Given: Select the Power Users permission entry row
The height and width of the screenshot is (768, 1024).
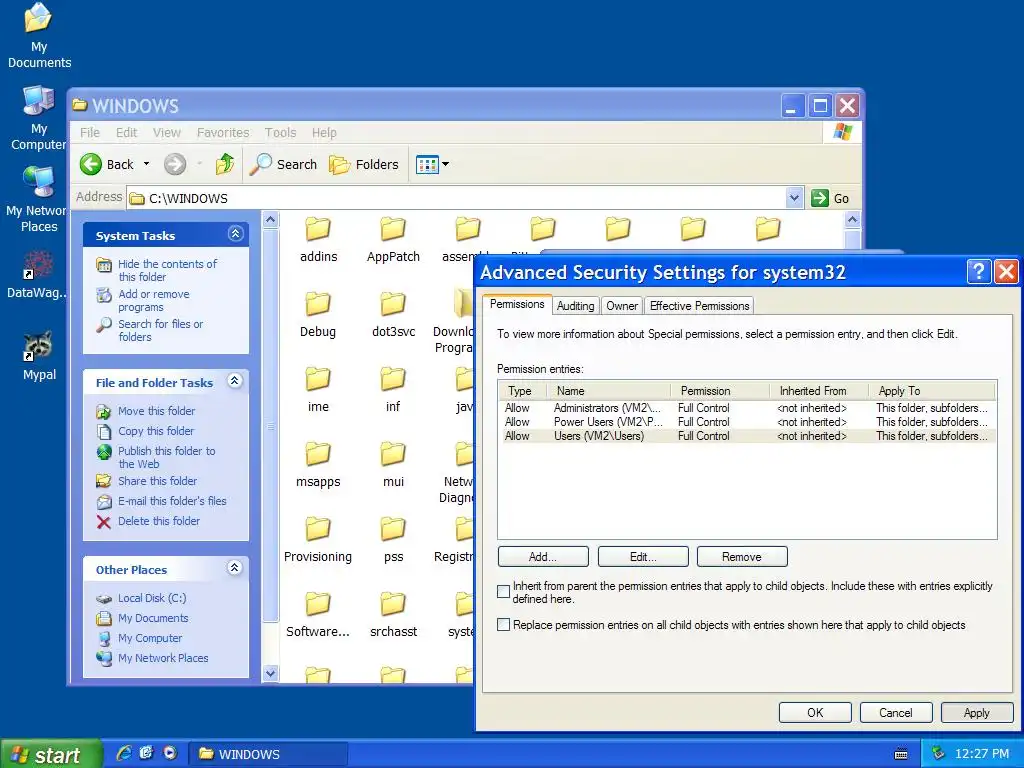Looking at the screenshot, I should [746, 422].
